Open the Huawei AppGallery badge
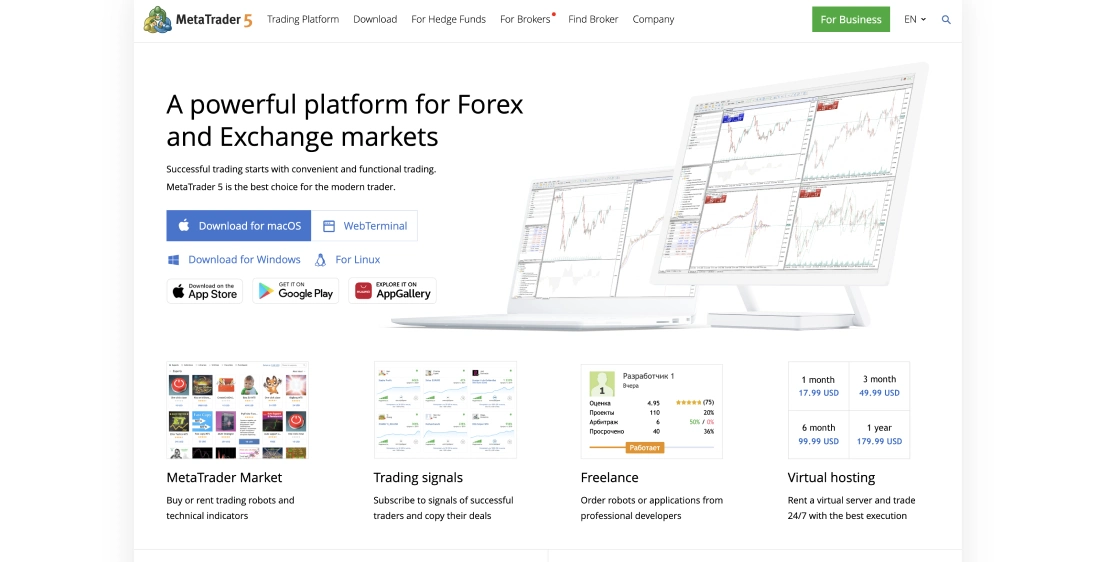The image size is (1098, 562). pyautogui.click(x=392, y=291)
